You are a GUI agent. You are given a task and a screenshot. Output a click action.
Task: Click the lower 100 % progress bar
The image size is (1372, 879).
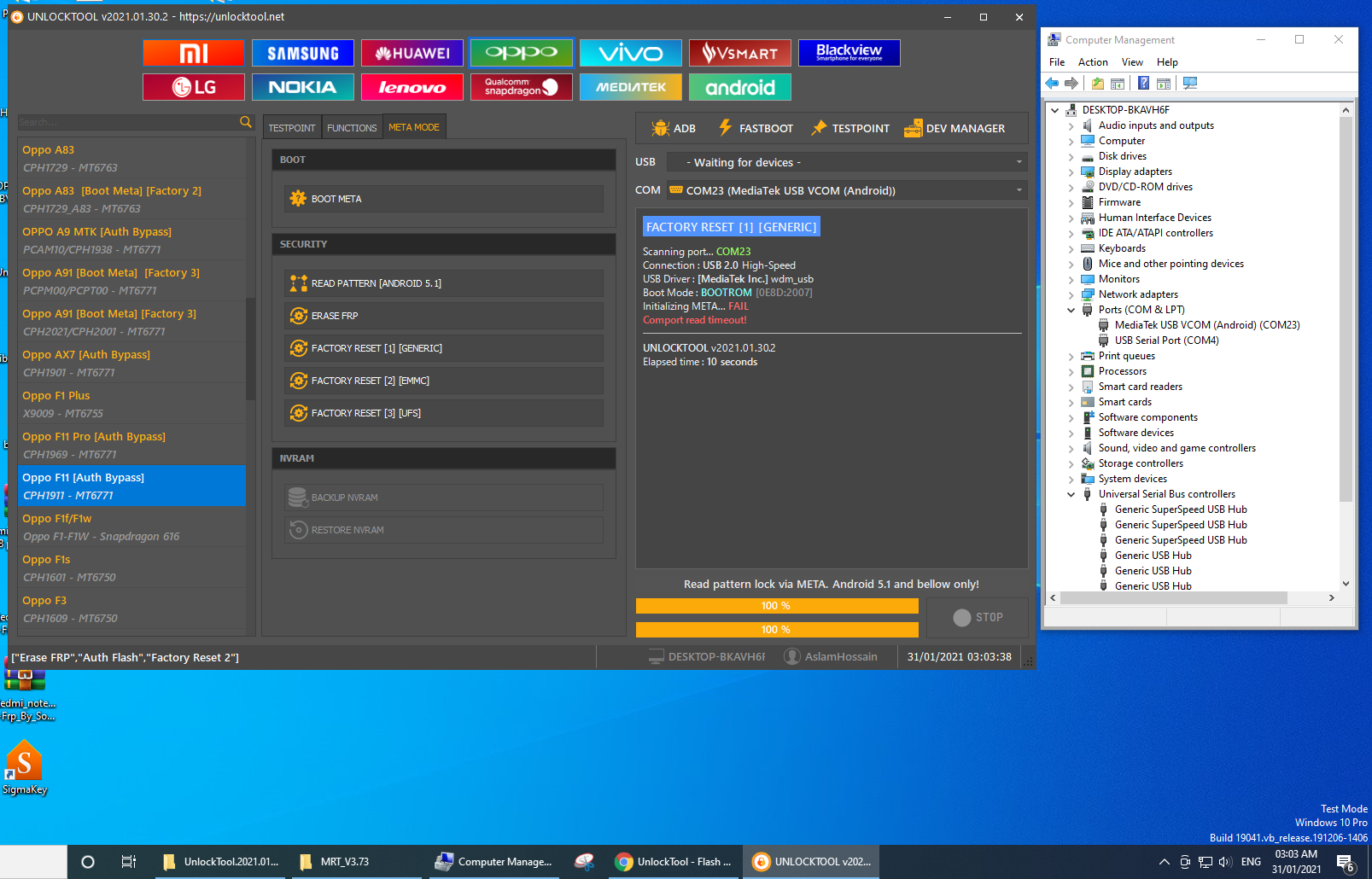(x=777, y=630)
